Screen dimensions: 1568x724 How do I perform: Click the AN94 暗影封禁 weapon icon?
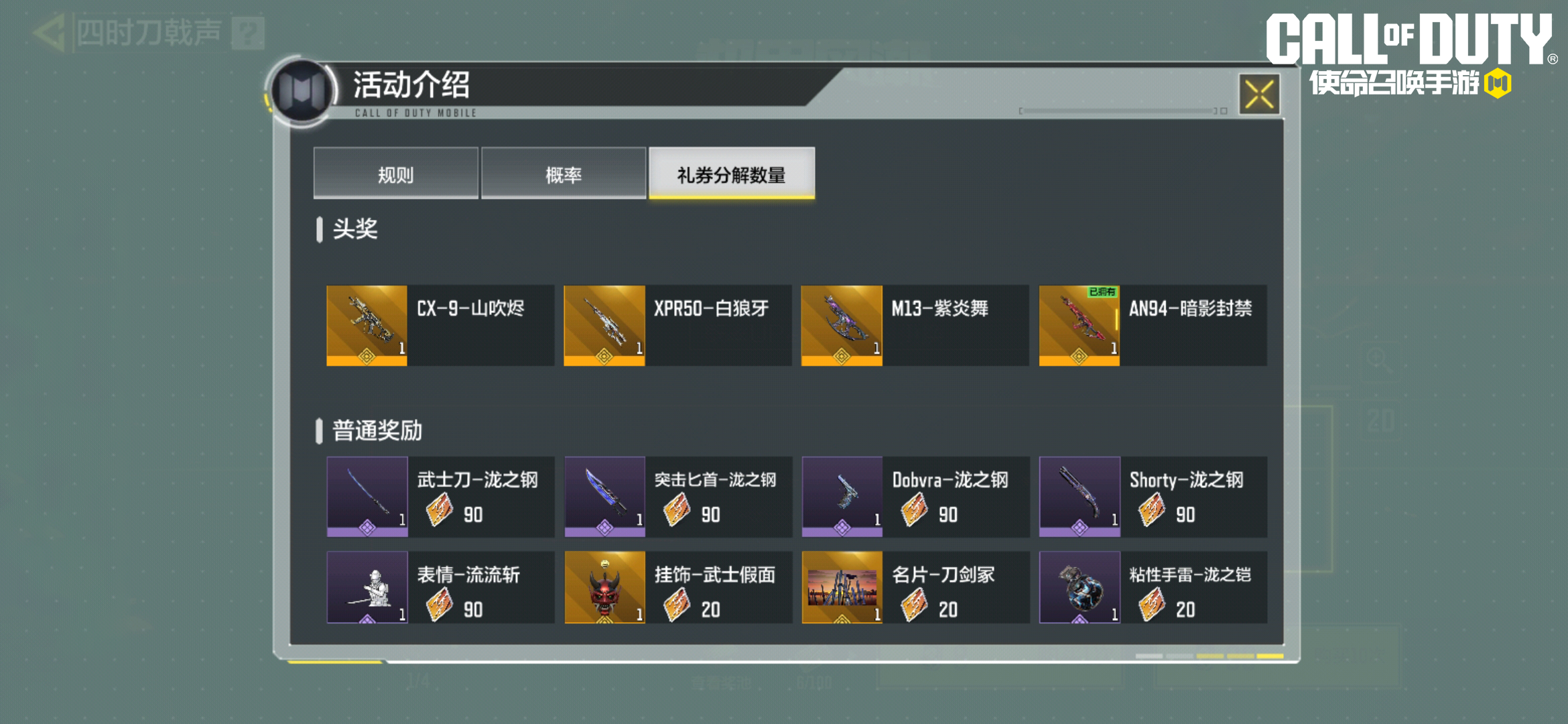(1079, 325)
